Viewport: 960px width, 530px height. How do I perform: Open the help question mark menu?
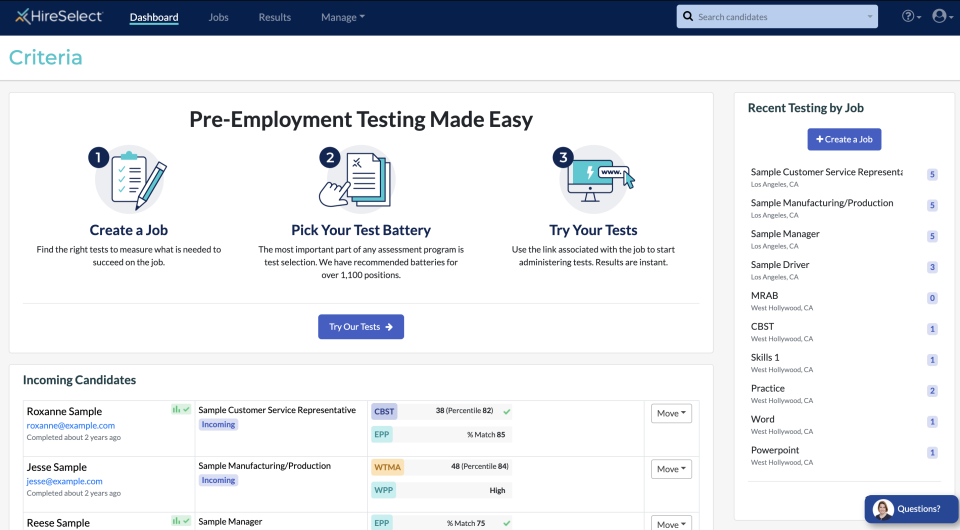coord(911,17)
